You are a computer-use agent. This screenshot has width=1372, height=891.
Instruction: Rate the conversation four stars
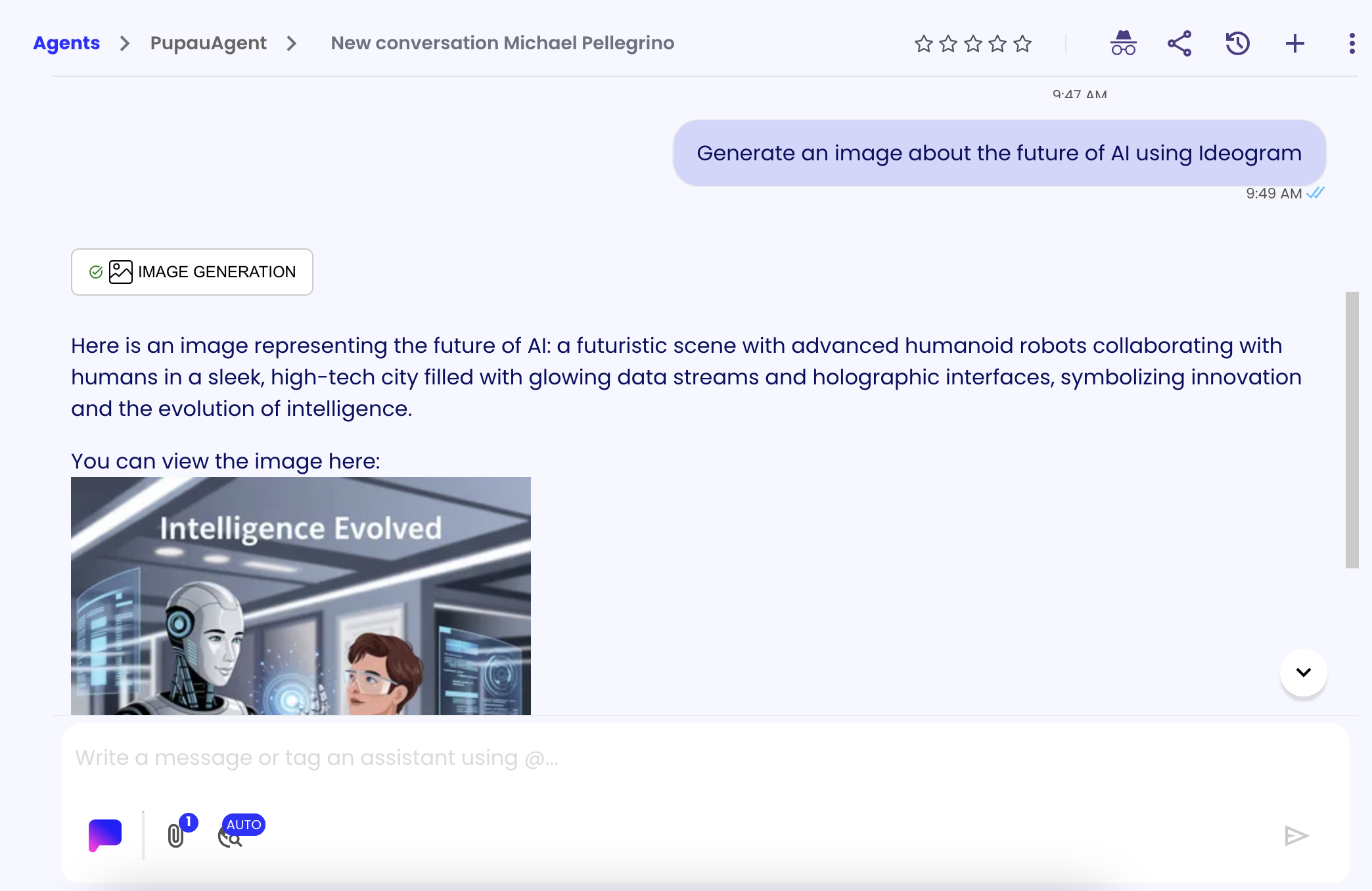click(997, 44)
